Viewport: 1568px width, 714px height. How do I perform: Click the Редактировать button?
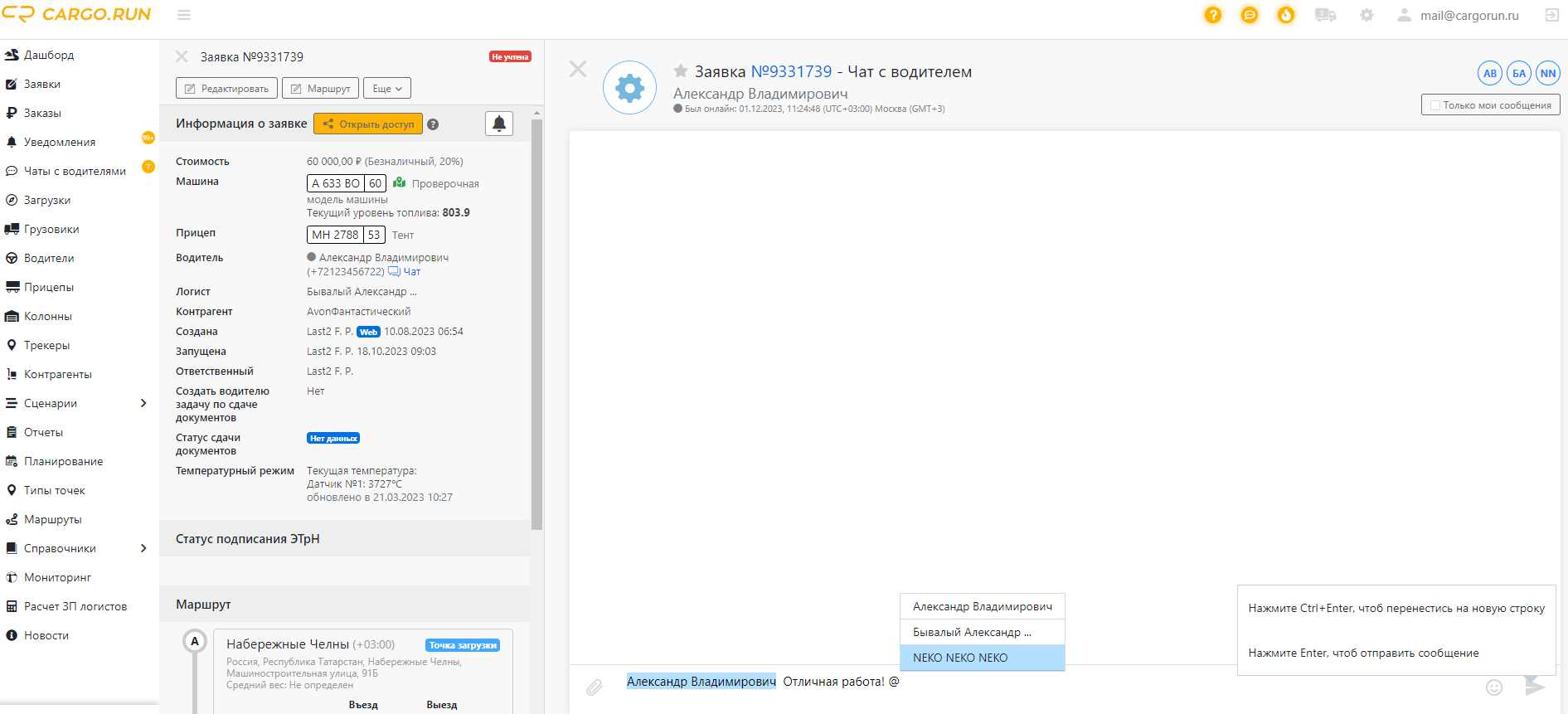click(x=226, y=88)
